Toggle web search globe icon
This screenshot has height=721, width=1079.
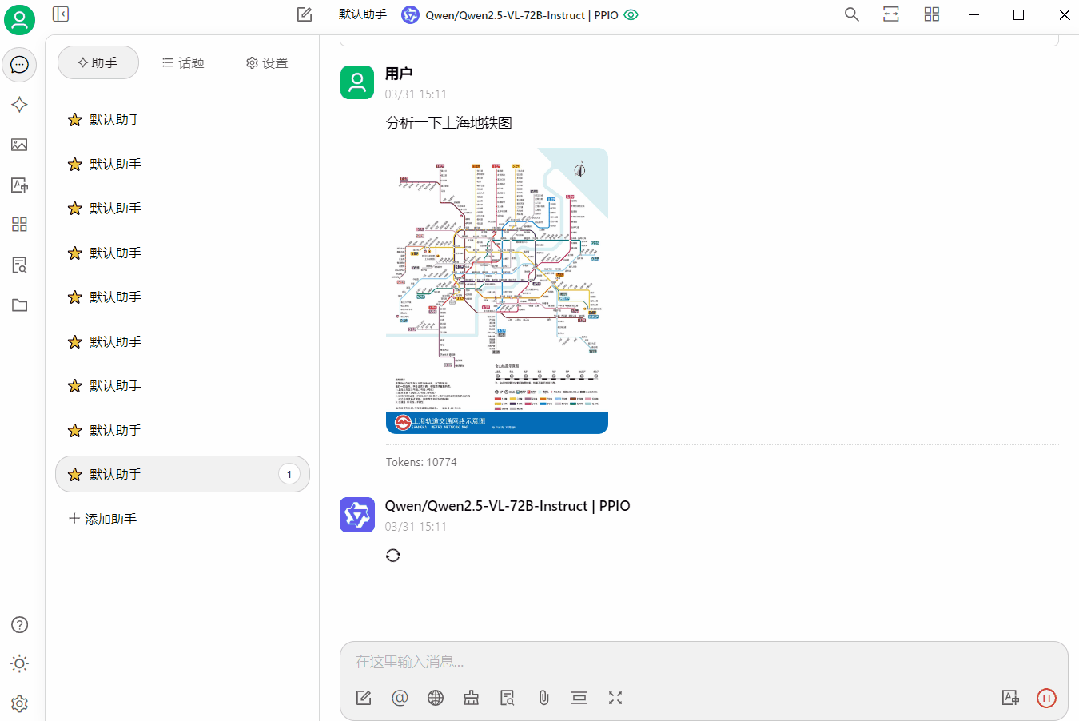436,698
